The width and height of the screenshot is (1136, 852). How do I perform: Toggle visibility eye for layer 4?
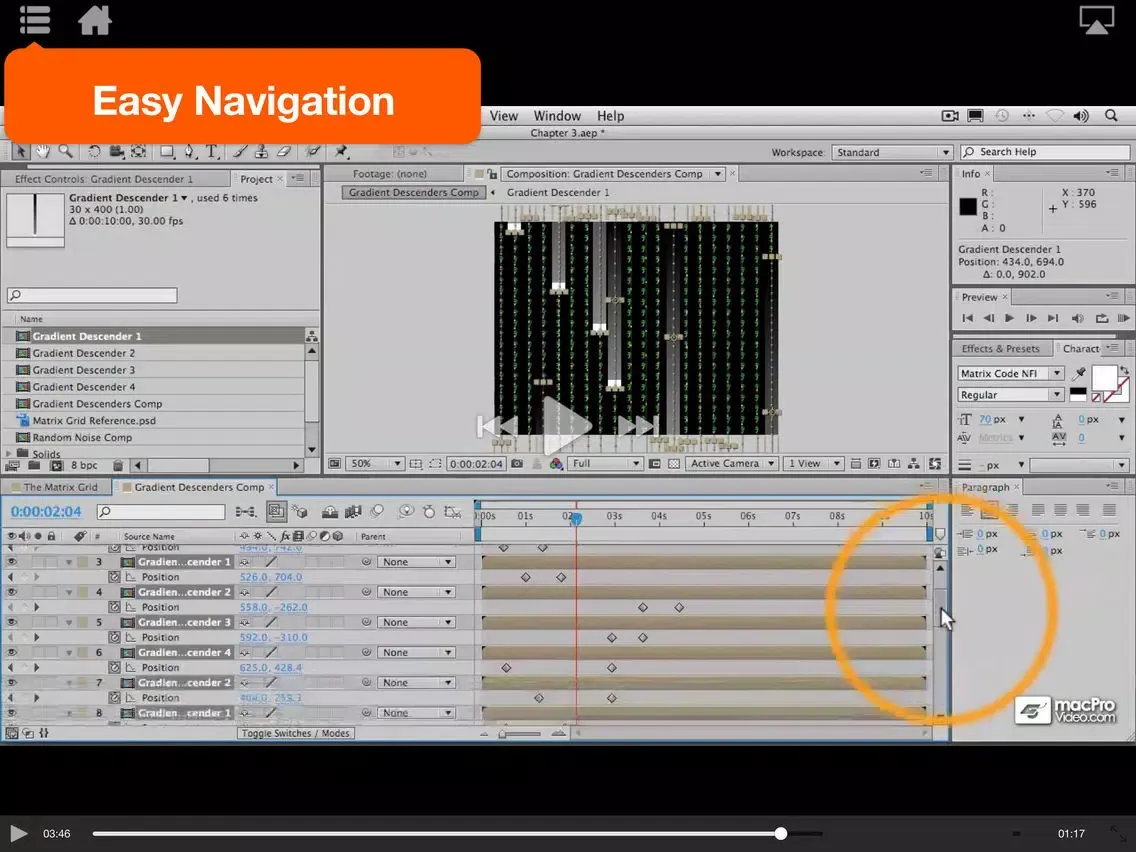tap(12, 592)
